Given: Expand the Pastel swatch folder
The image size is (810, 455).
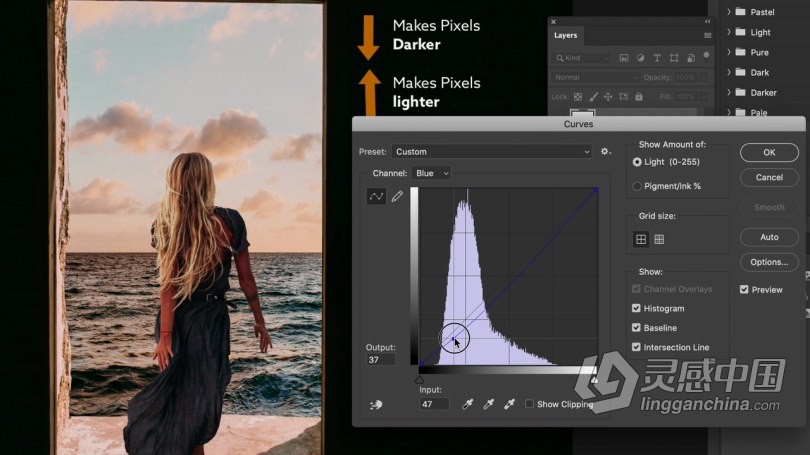Looking at the screenshot, I should [729, 13].
